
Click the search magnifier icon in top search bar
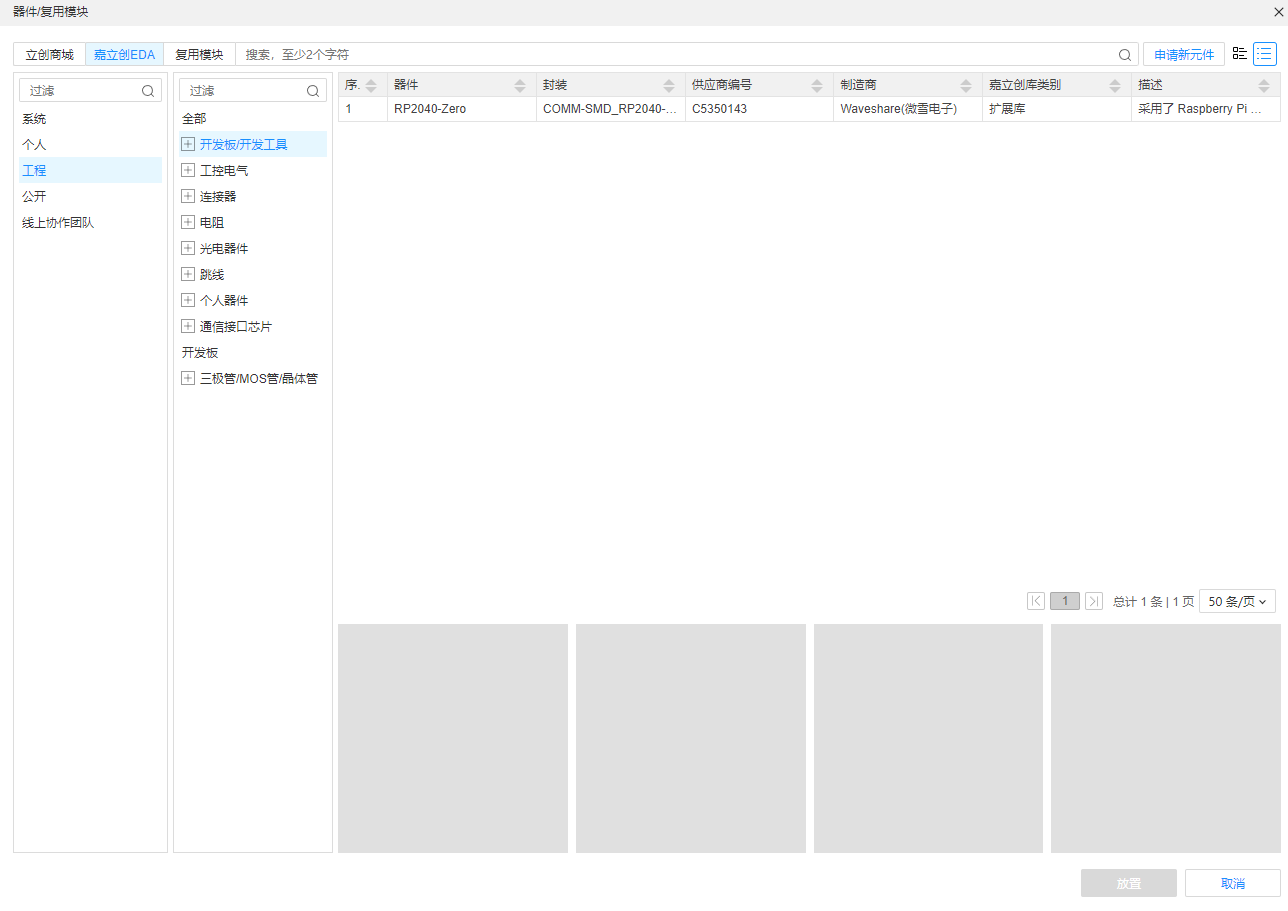1125,55
